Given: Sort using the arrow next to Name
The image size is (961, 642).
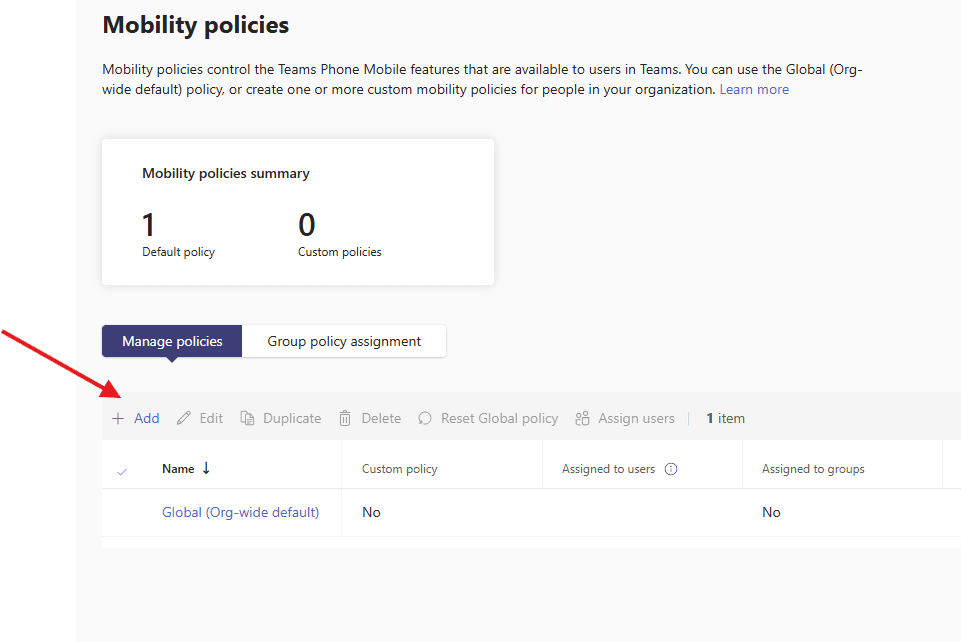Looking at the screenshot, I should (x=206, y=468).
